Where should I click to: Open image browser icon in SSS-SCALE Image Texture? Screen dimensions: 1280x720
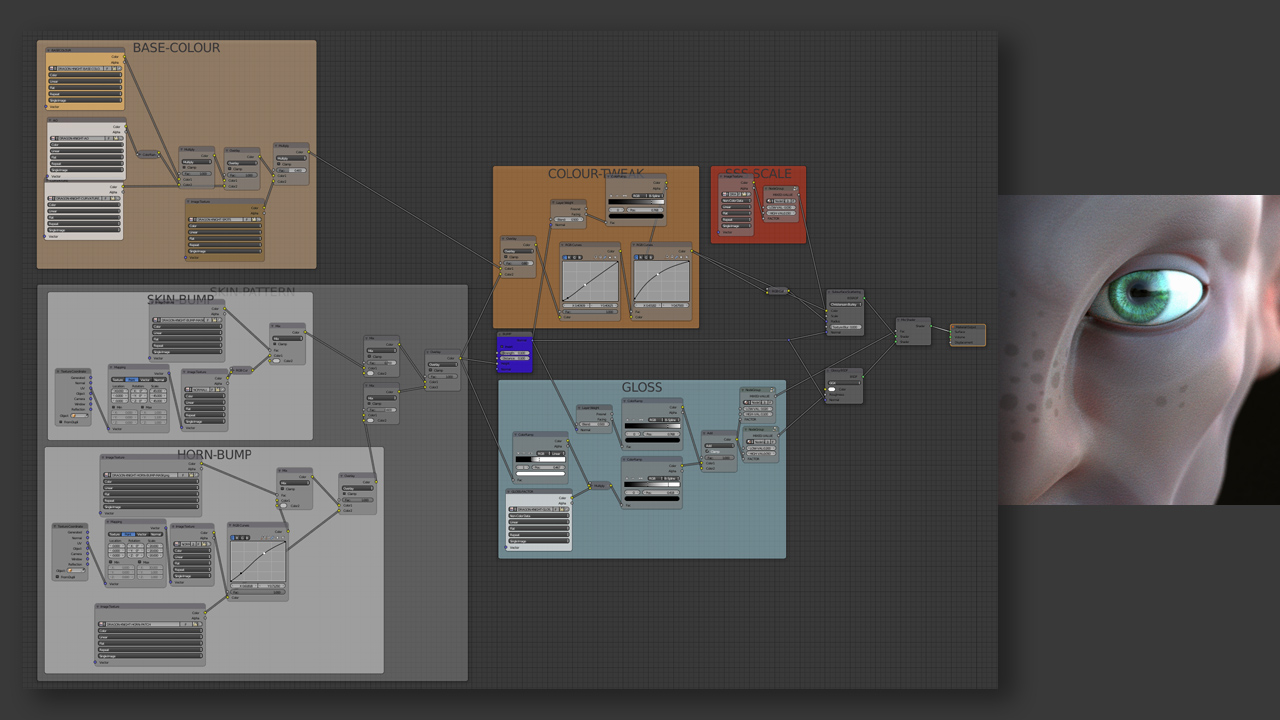[x=724, y=194]
